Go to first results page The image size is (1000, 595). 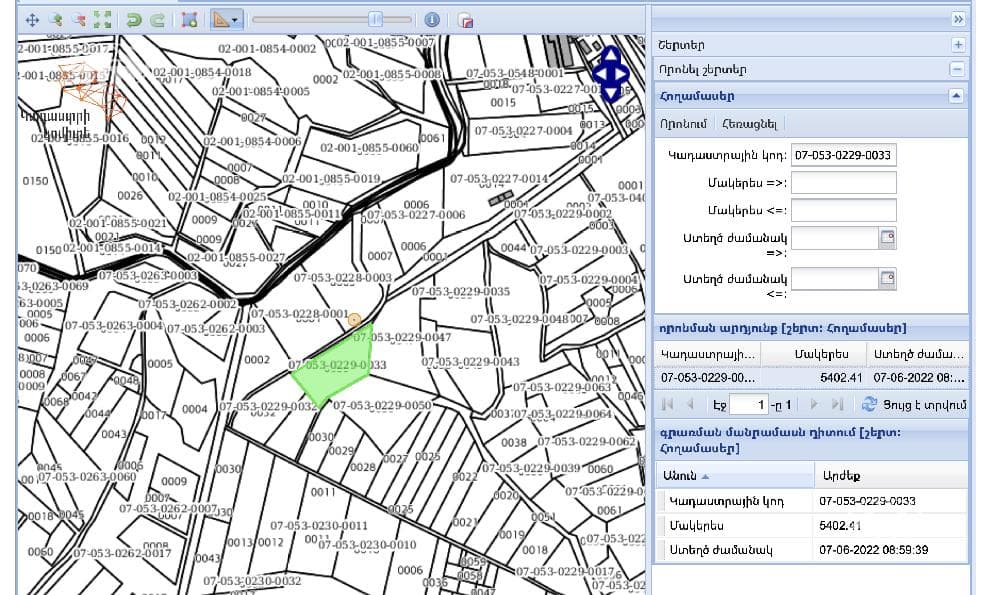pos(668,404)
